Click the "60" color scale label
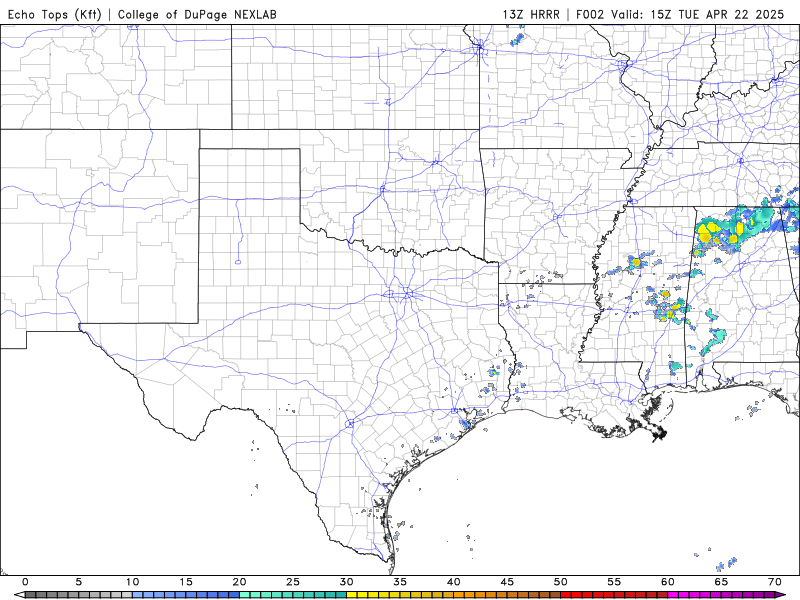The image size is (800, 600). 668,582
